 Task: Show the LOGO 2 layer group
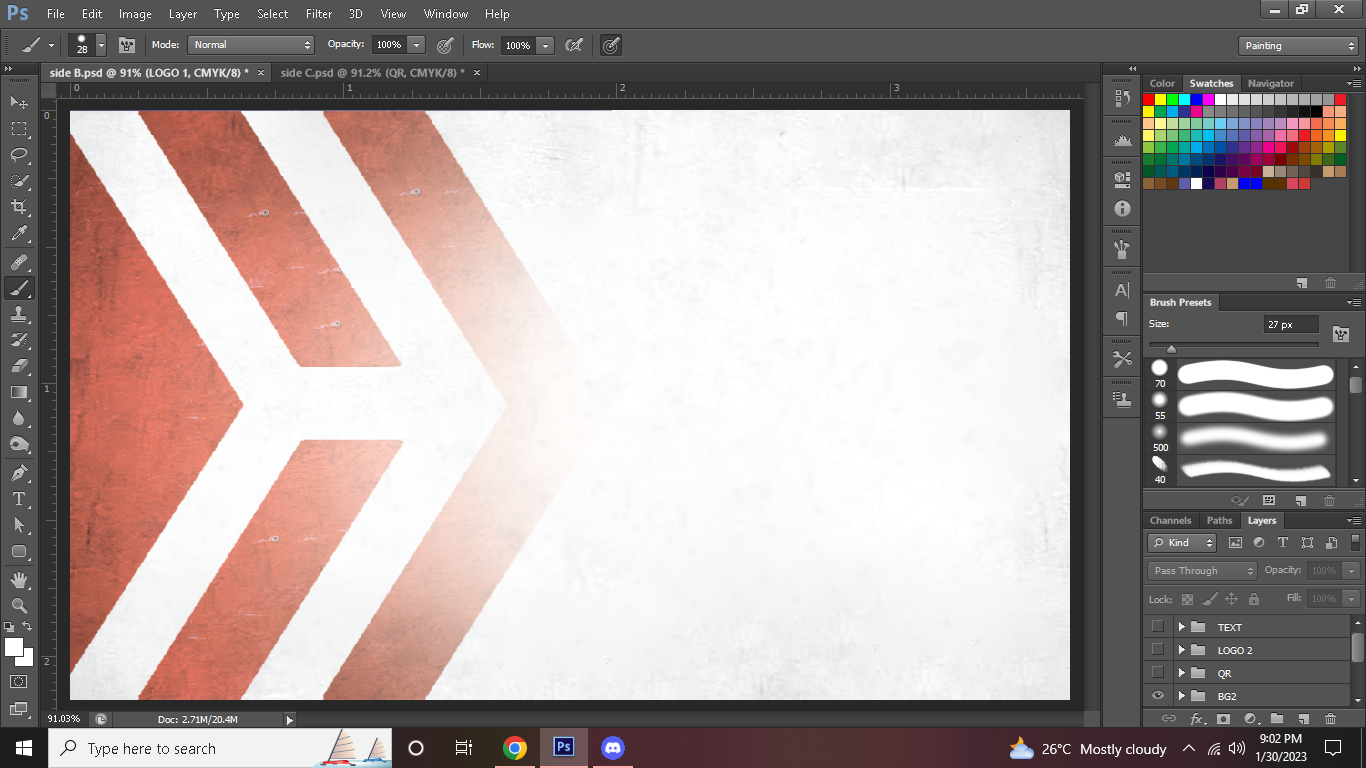pyautogui.click(x=1158, y=650)
